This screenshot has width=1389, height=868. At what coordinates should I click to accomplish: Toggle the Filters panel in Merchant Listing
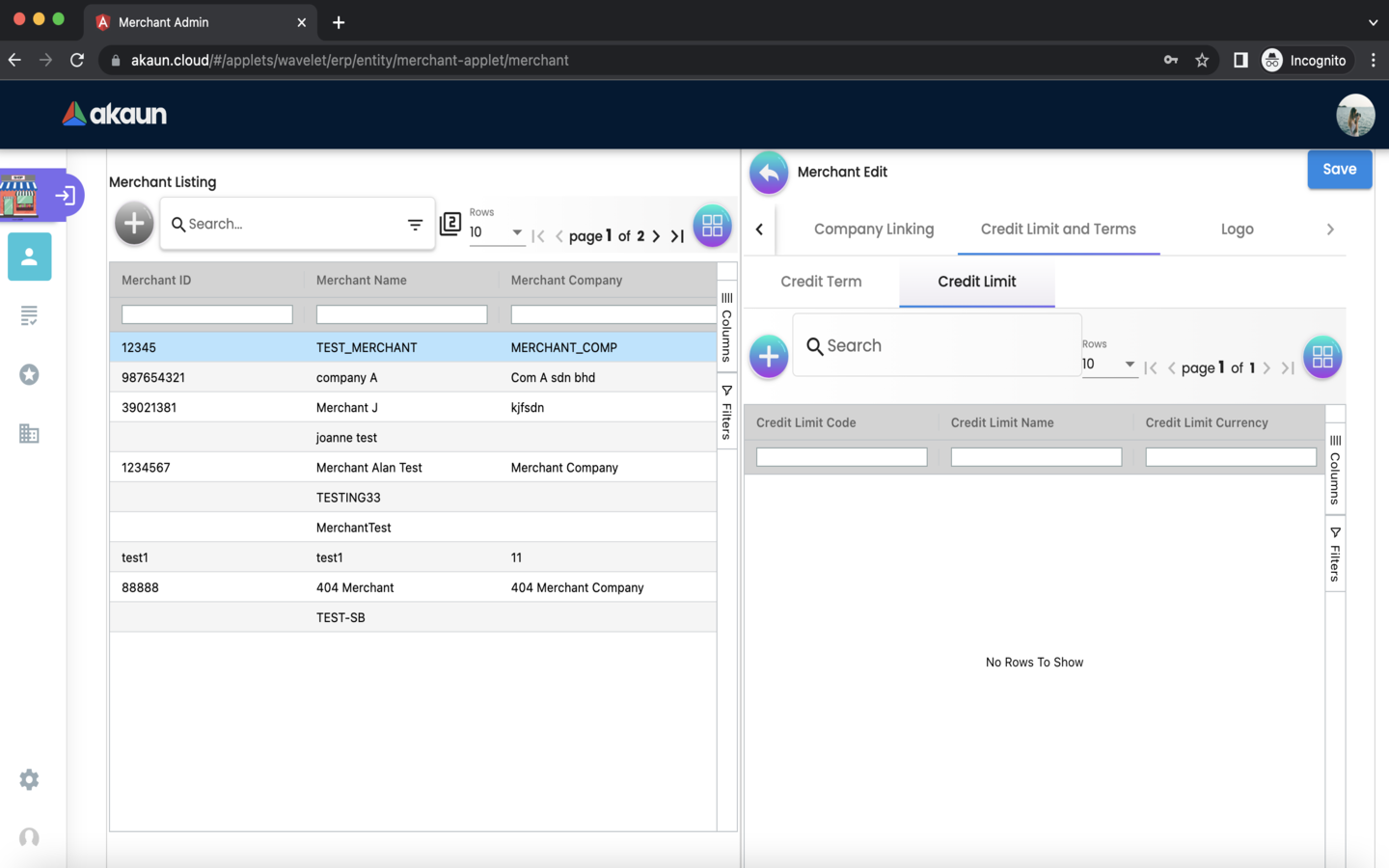[726, 413]
